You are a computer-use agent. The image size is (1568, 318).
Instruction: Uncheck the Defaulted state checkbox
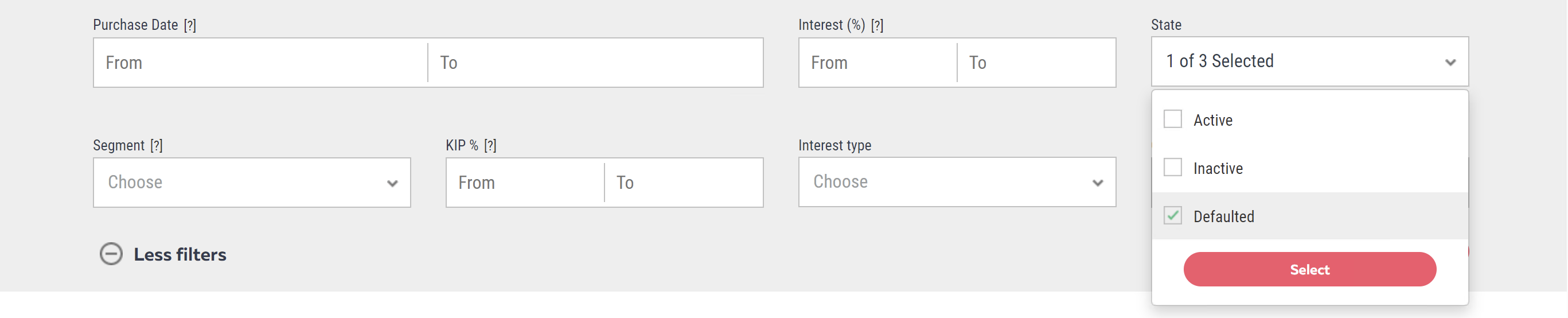tap(1172, 216)
